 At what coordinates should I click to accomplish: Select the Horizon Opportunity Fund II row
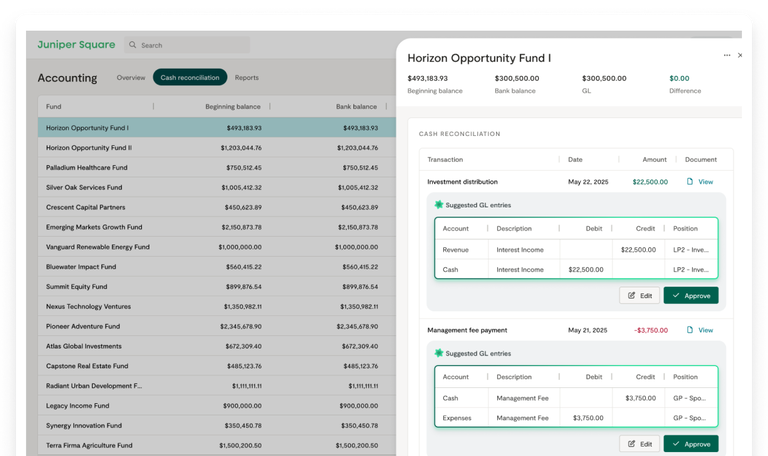[216, 147]
